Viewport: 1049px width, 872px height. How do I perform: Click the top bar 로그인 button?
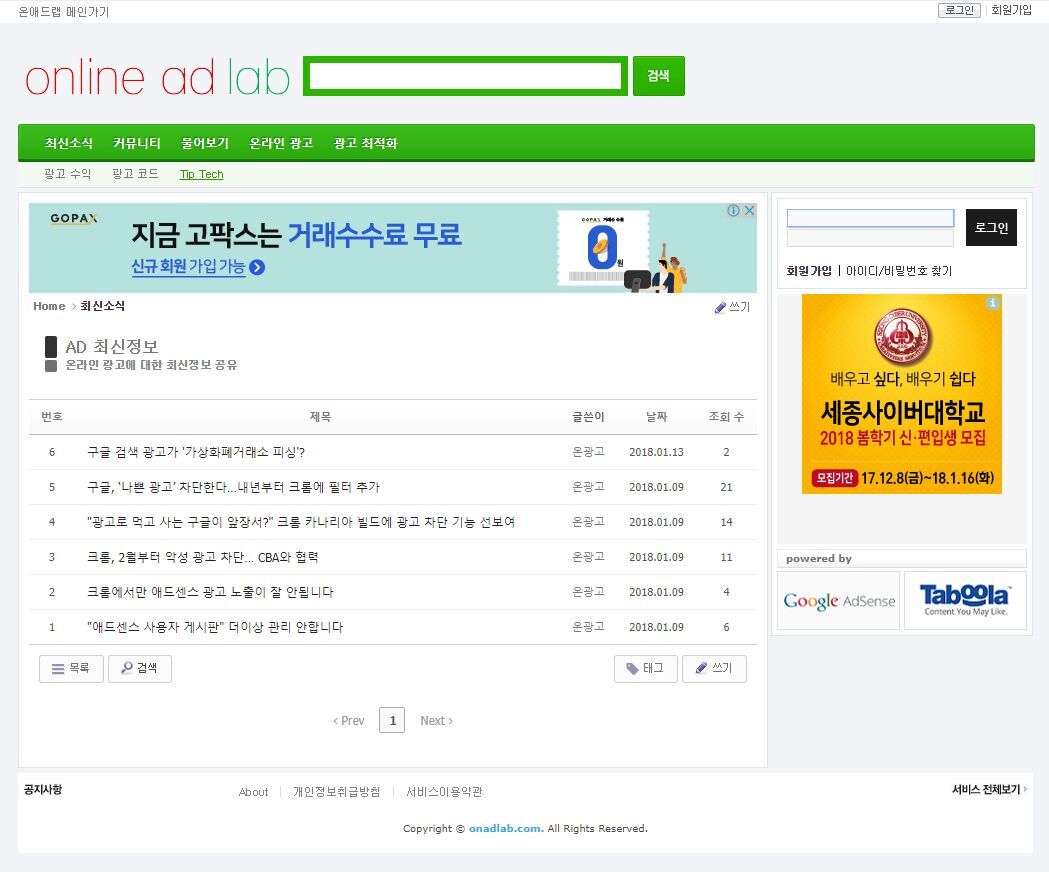pyautogui.click(x=959, y=10)
